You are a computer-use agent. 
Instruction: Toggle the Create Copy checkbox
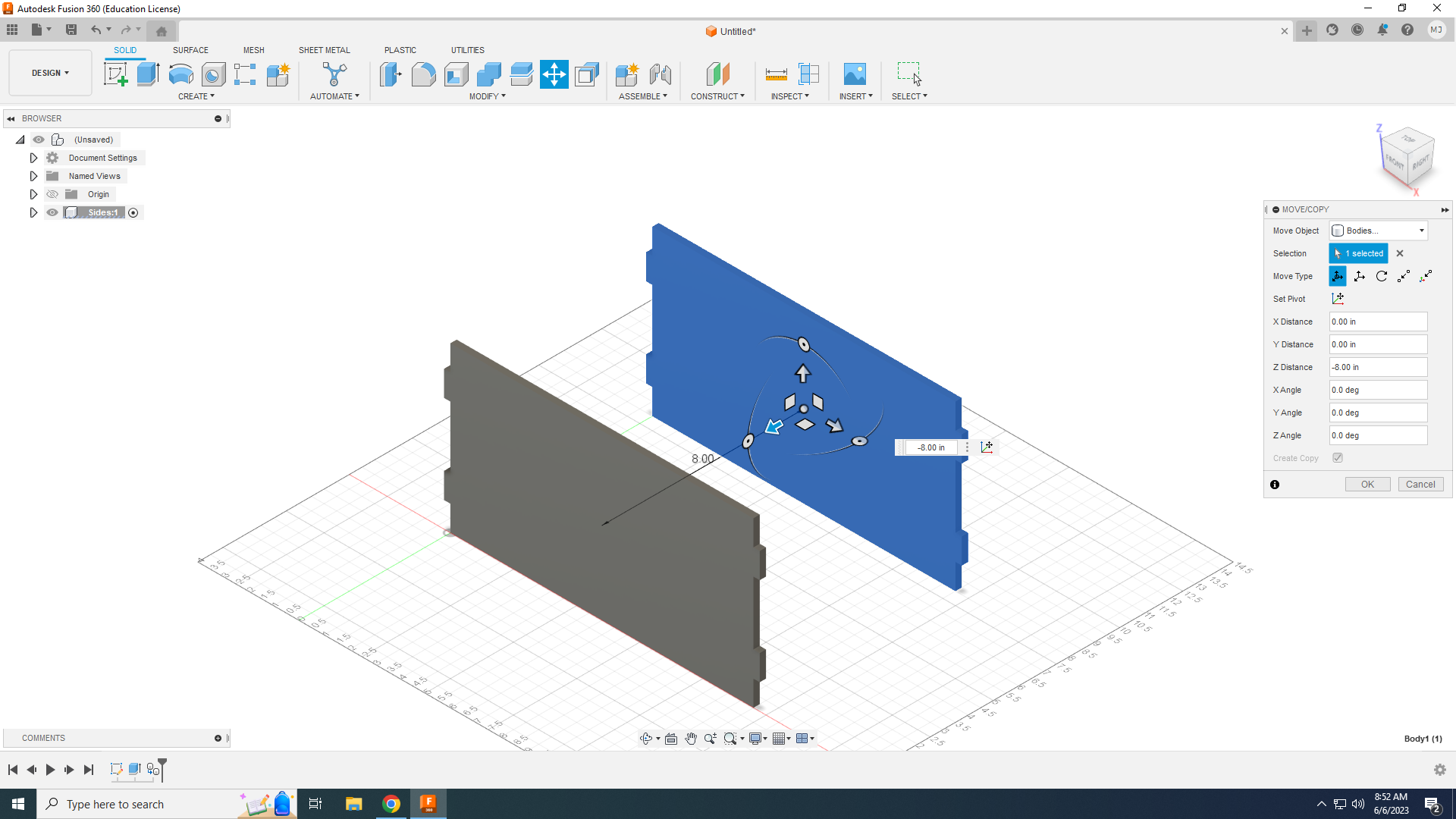pyautogui.click(x=1338, y=458)
